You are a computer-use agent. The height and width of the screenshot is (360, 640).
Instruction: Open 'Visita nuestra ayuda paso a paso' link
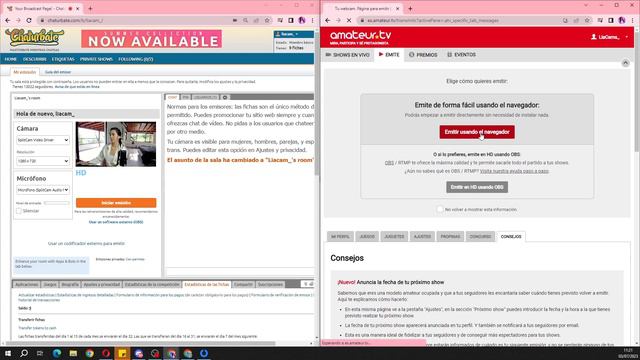(514, 171)
